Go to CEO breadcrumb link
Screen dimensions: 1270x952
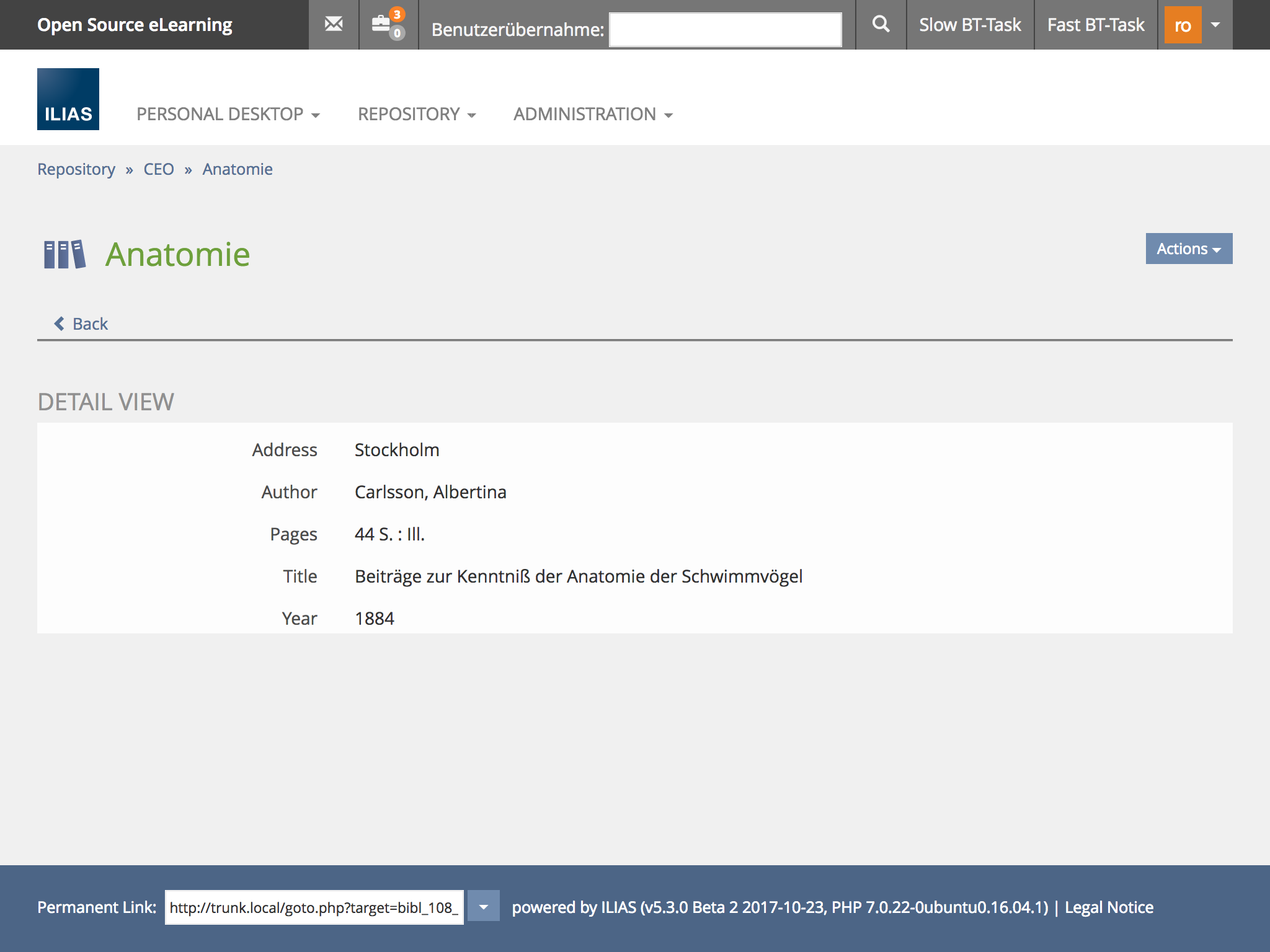pyautogui.click(x=159, y=169)
